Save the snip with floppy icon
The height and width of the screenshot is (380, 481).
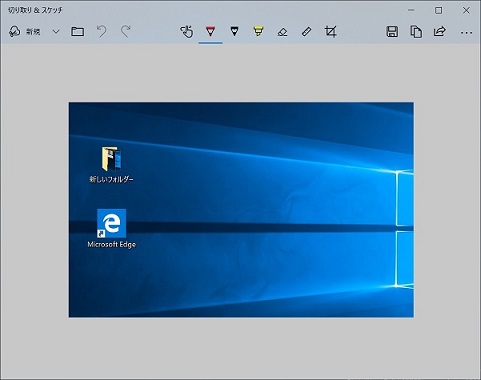coord(392,32)
